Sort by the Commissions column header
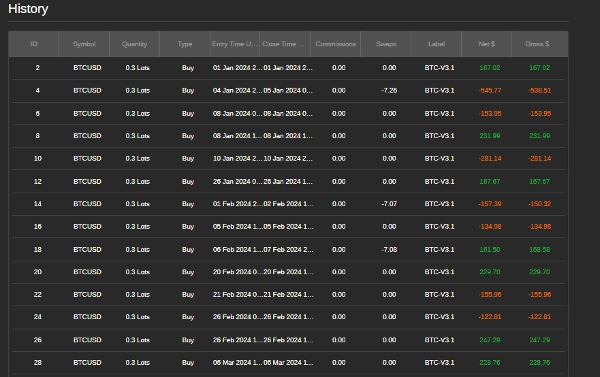 coord(336,44)
